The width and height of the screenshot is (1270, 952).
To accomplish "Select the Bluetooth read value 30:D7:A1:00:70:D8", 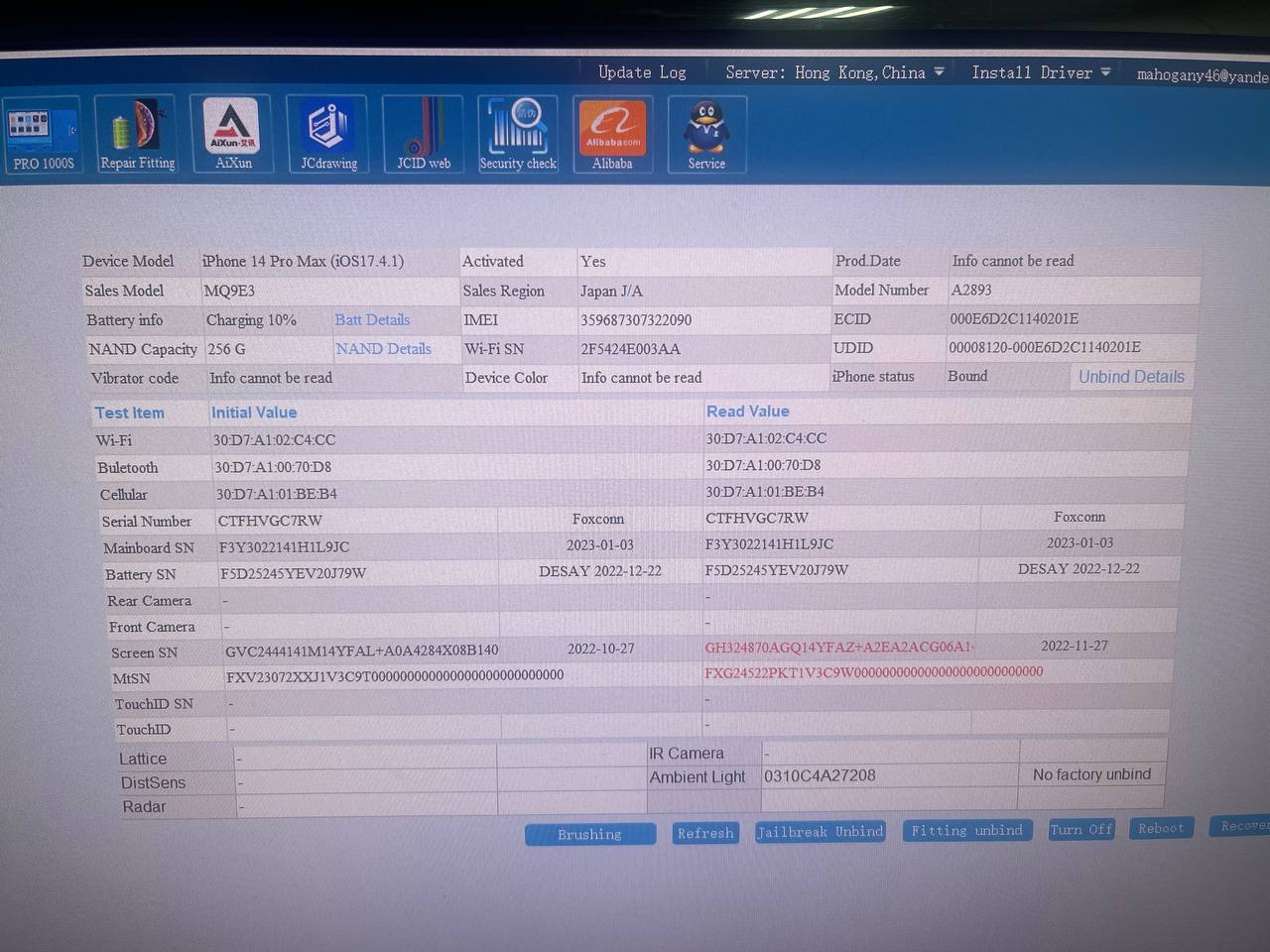I will 763,465.
